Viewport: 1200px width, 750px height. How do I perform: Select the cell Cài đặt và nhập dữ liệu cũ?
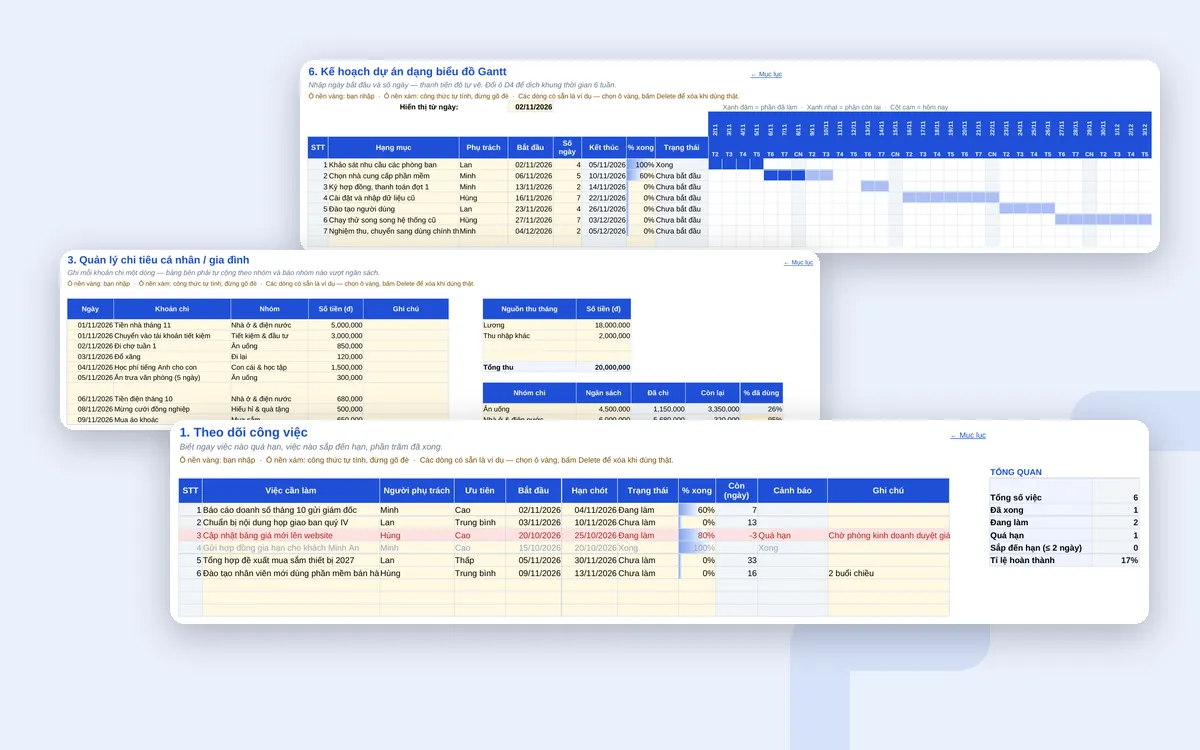pos(393,198)
